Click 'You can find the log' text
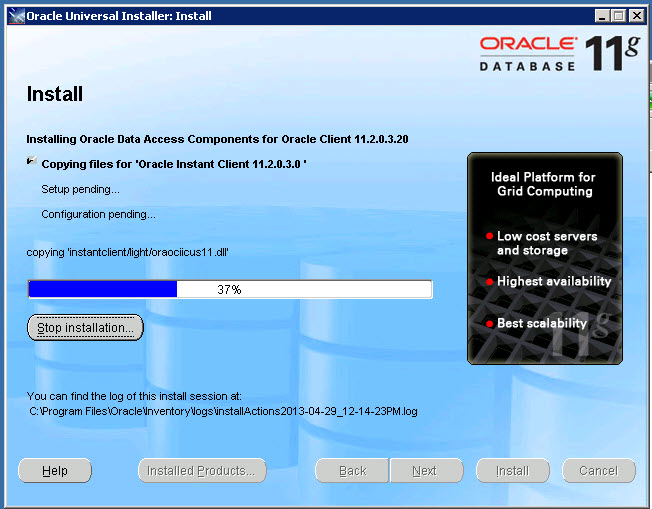 (x=134, y=396)
